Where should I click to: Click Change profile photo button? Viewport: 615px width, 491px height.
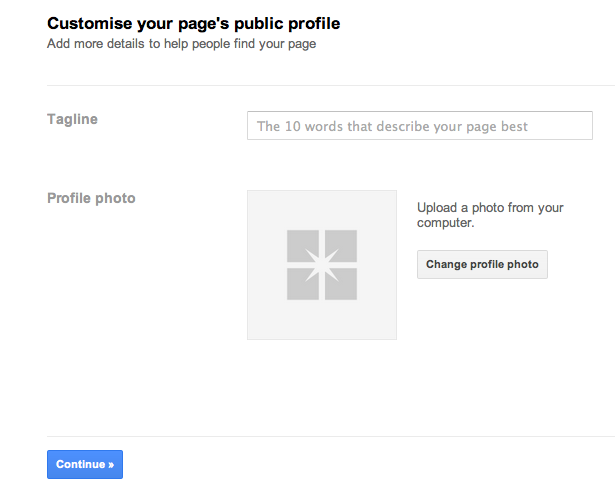pyautogui.click(x=482, y=264)
